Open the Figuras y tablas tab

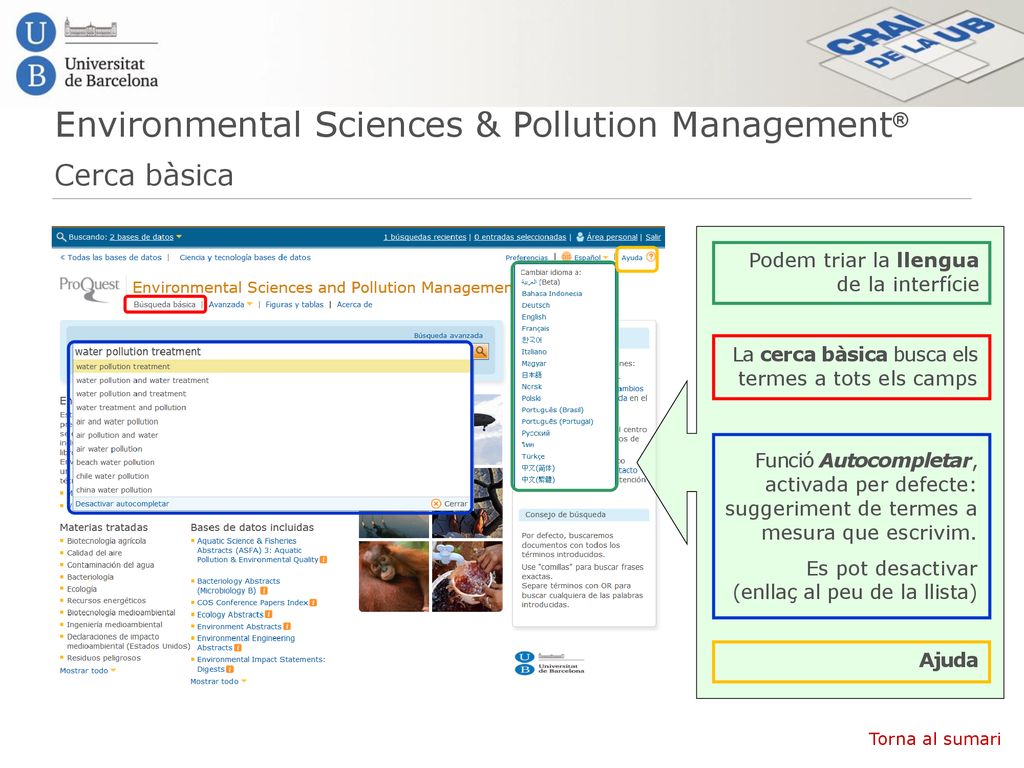(x=295, y=304)
